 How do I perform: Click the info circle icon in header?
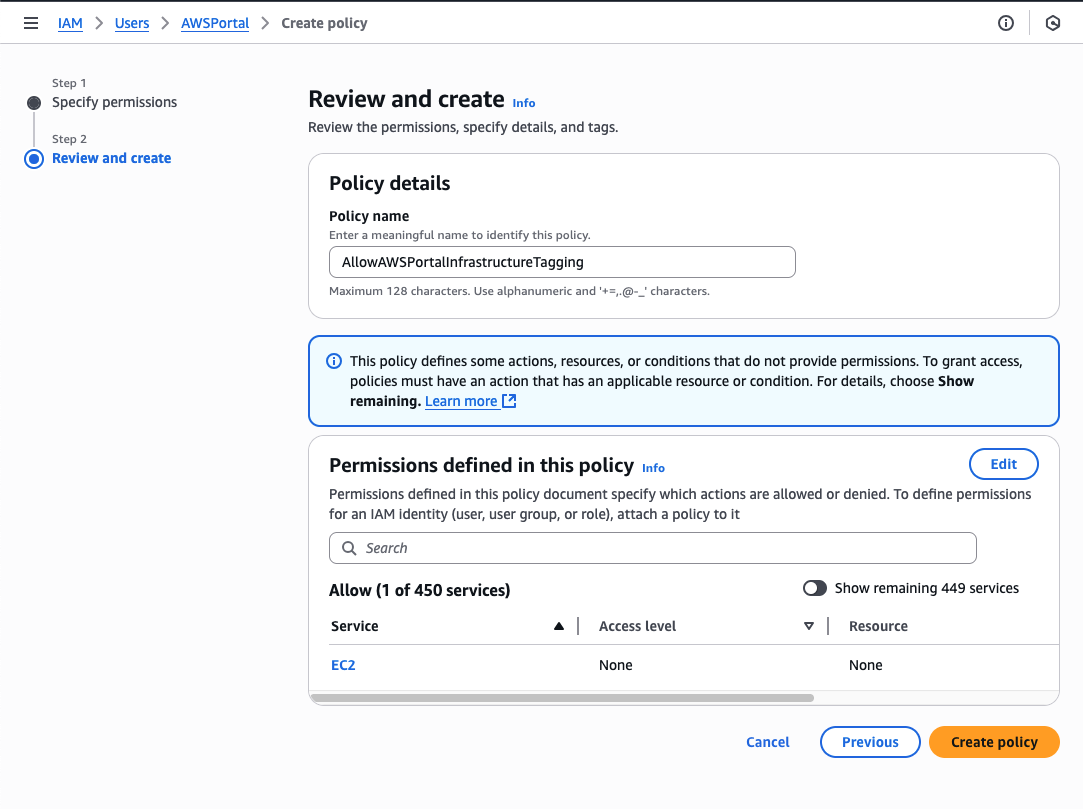pos(1006,23)
